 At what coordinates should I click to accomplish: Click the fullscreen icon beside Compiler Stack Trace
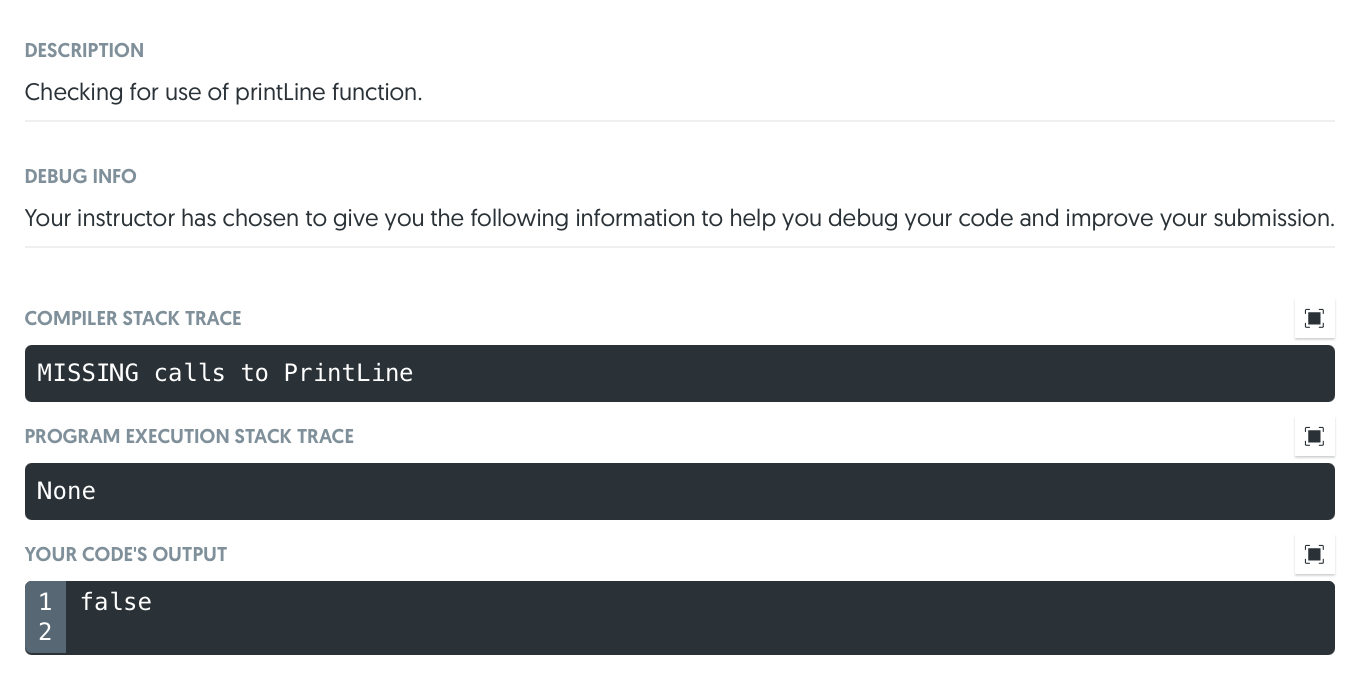pyautogui.click(x=1314, y=318)
